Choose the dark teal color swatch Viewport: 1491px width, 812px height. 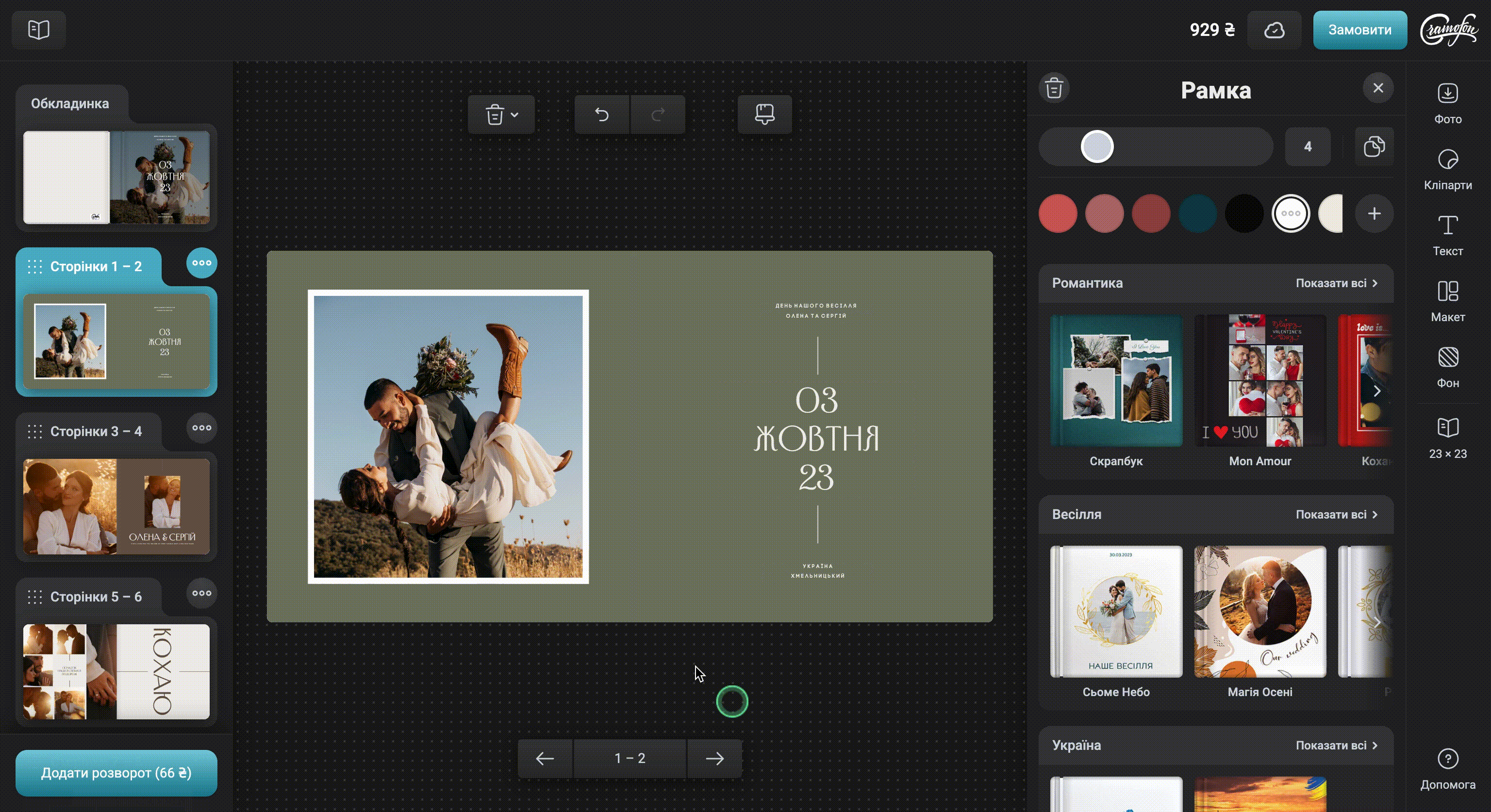click(1197, 213)
